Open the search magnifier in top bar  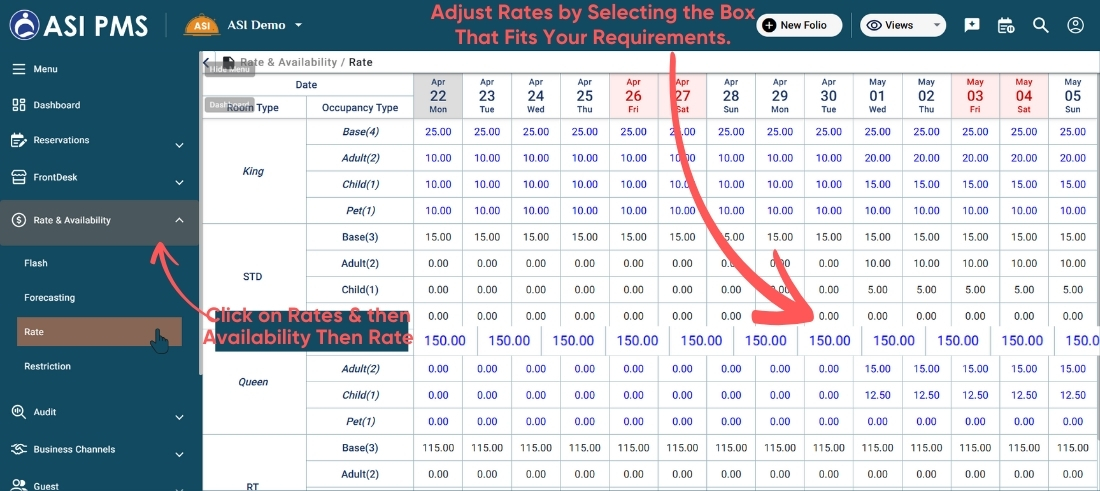click(1040, 25)
